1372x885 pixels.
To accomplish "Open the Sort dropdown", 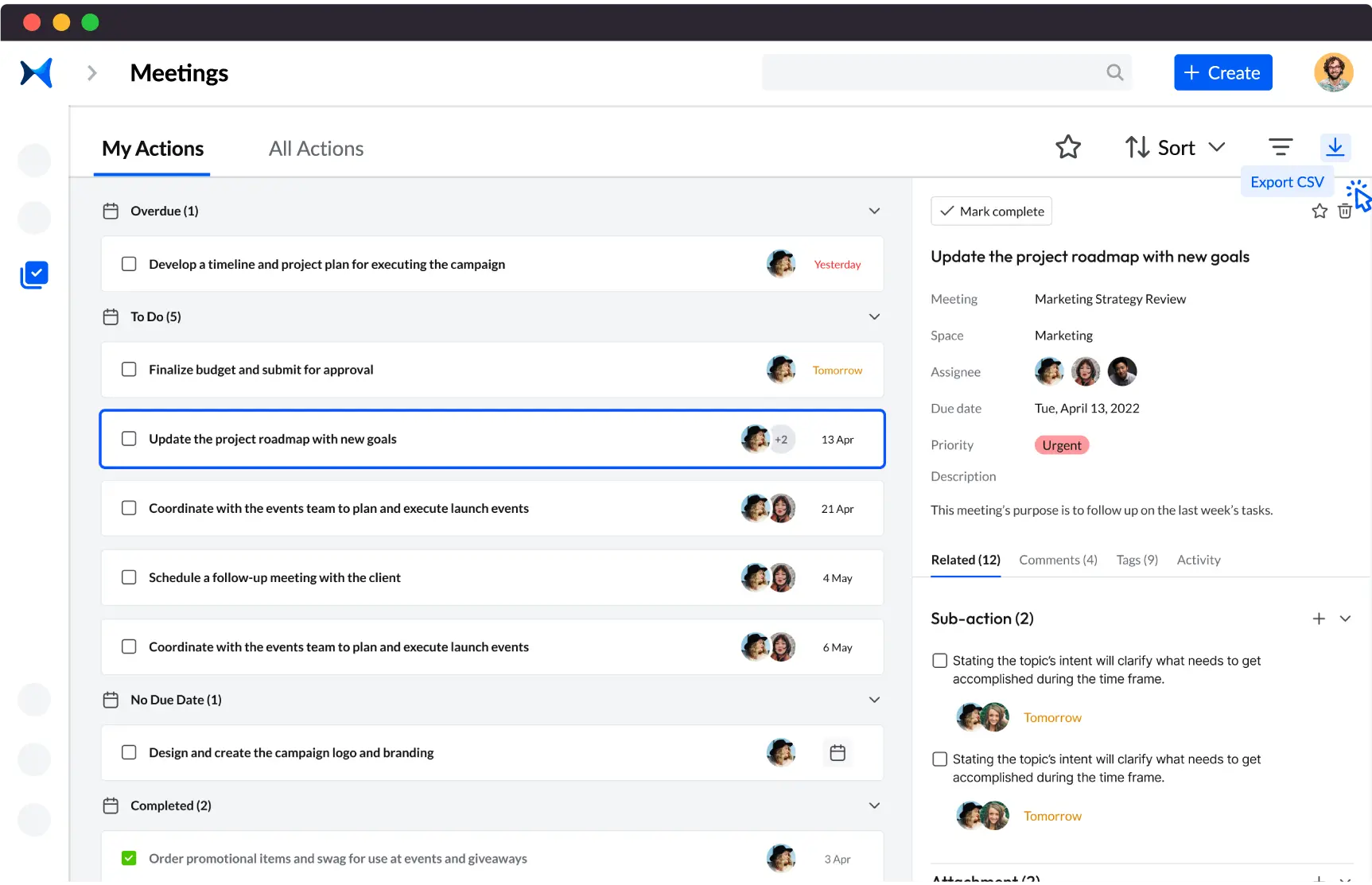I will coord(1175,148).
